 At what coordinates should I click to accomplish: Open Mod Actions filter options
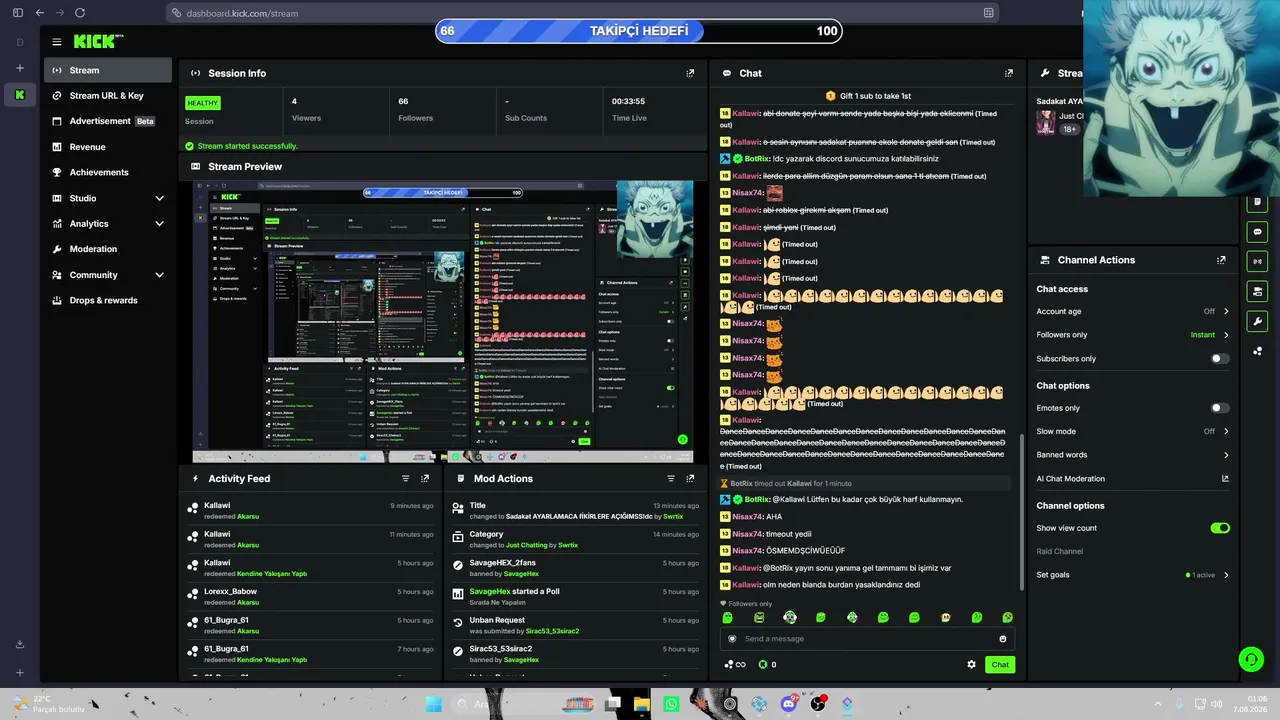coord(671,479)
